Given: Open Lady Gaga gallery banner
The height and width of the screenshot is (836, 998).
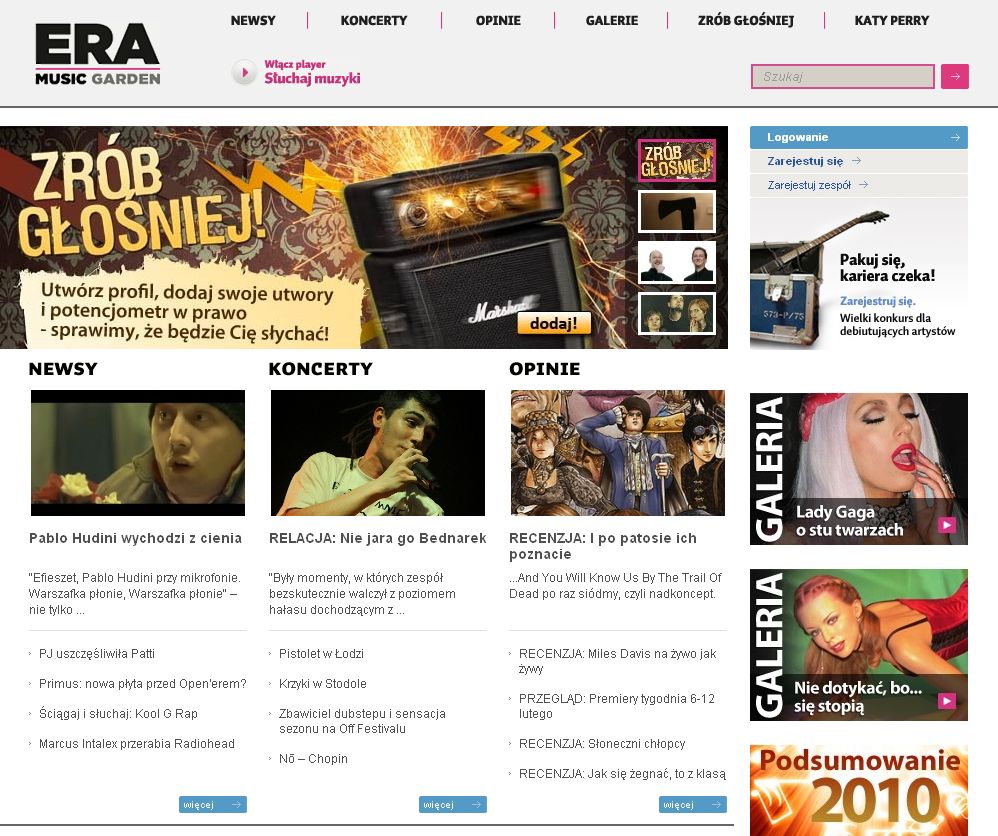Looking at the screenshot, I should point(859,469).
